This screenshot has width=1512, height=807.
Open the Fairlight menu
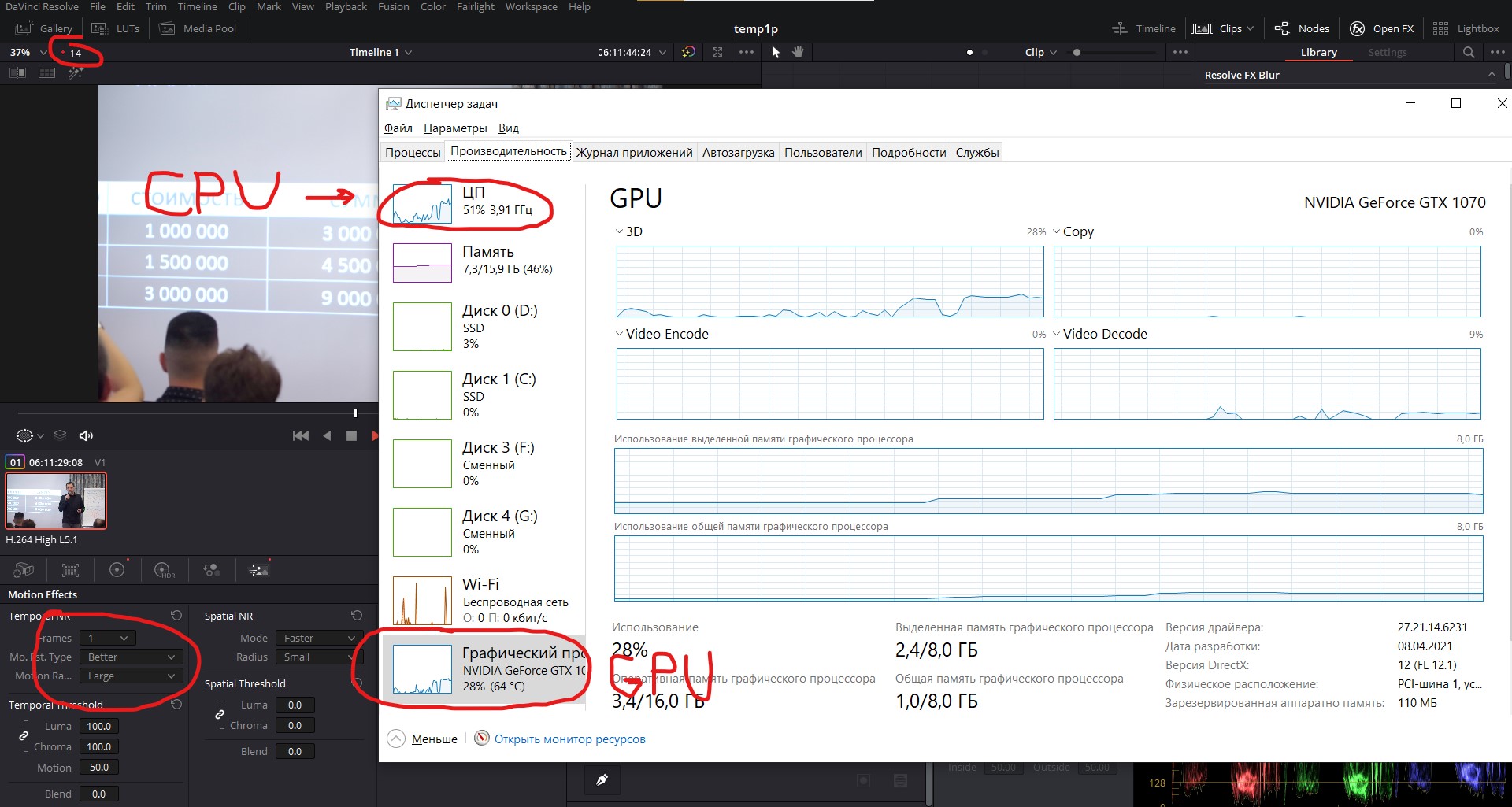[475, 6]
